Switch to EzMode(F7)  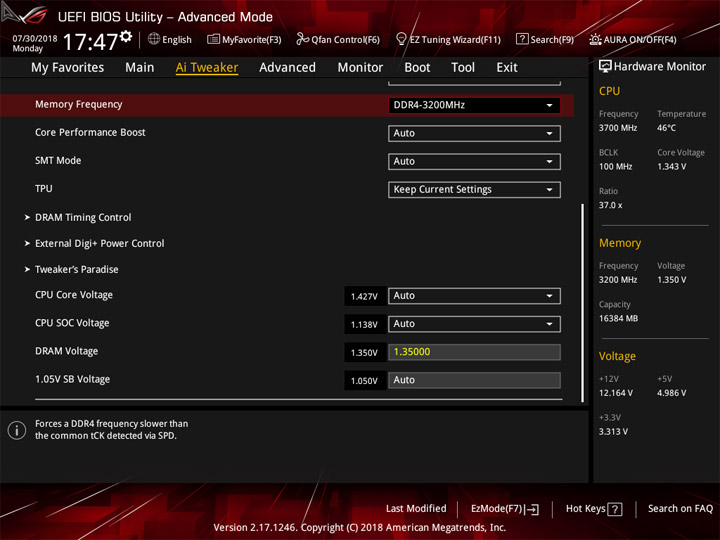(x=505, y=509)
